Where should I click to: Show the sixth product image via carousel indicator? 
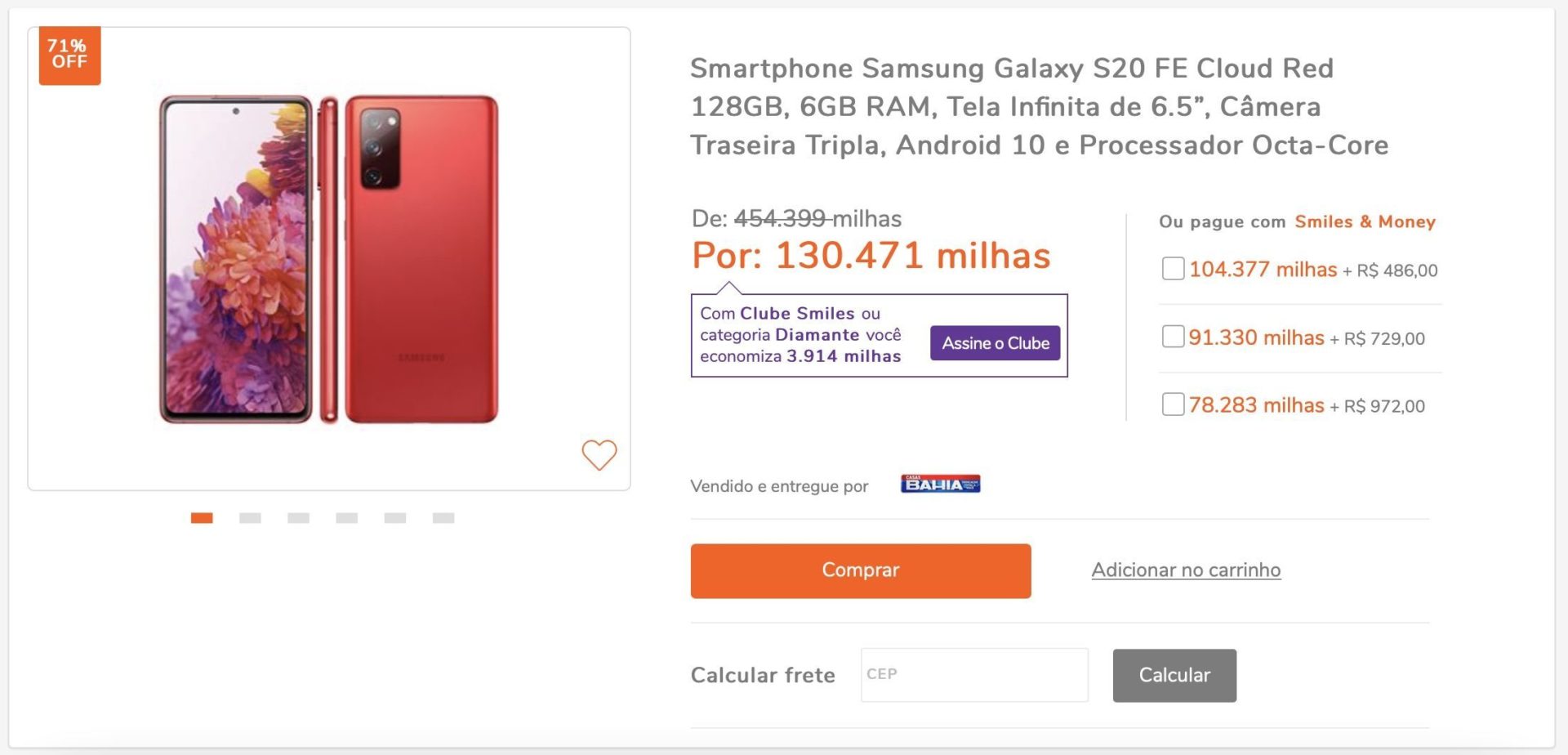[443, 518]
